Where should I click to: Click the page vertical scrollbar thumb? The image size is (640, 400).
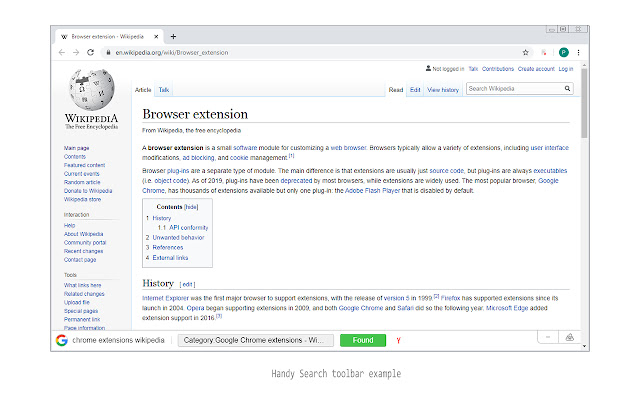pyautogui.click(x=584, y=103)
